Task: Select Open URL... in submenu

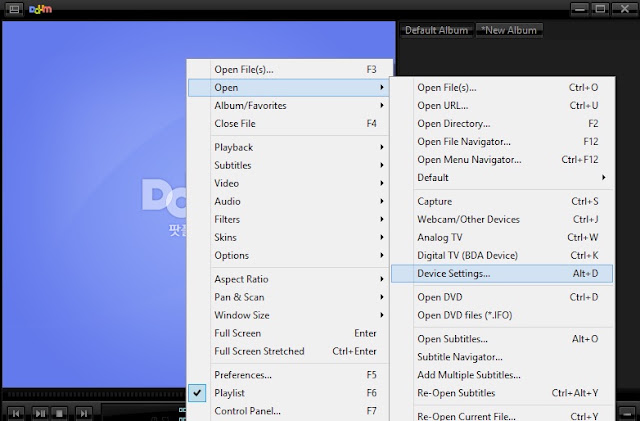Action: (x=502, y=105)
